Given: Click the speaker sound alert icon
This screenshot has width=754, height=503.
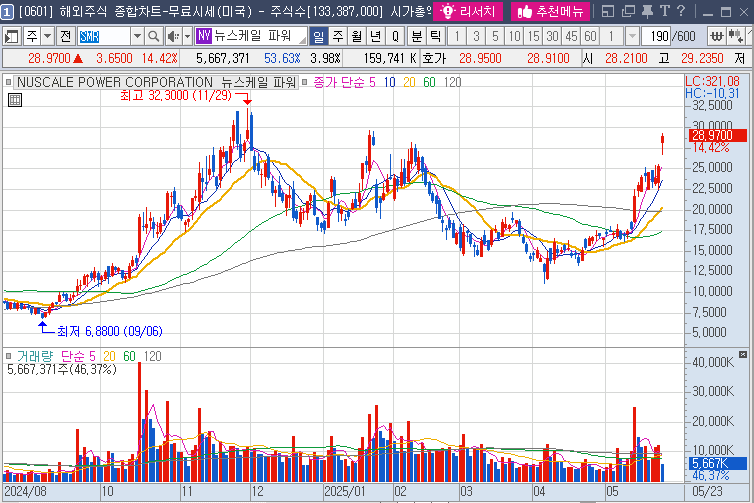Looking at the screenshot, I should (173, 36).
